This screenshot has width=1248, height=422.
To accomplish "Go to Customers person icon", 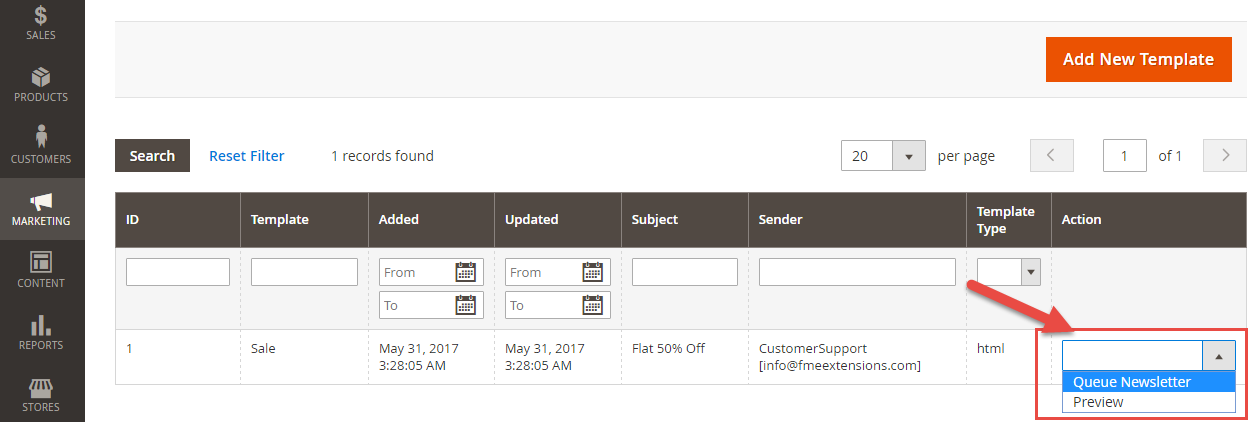I will (x=42, y=138).
